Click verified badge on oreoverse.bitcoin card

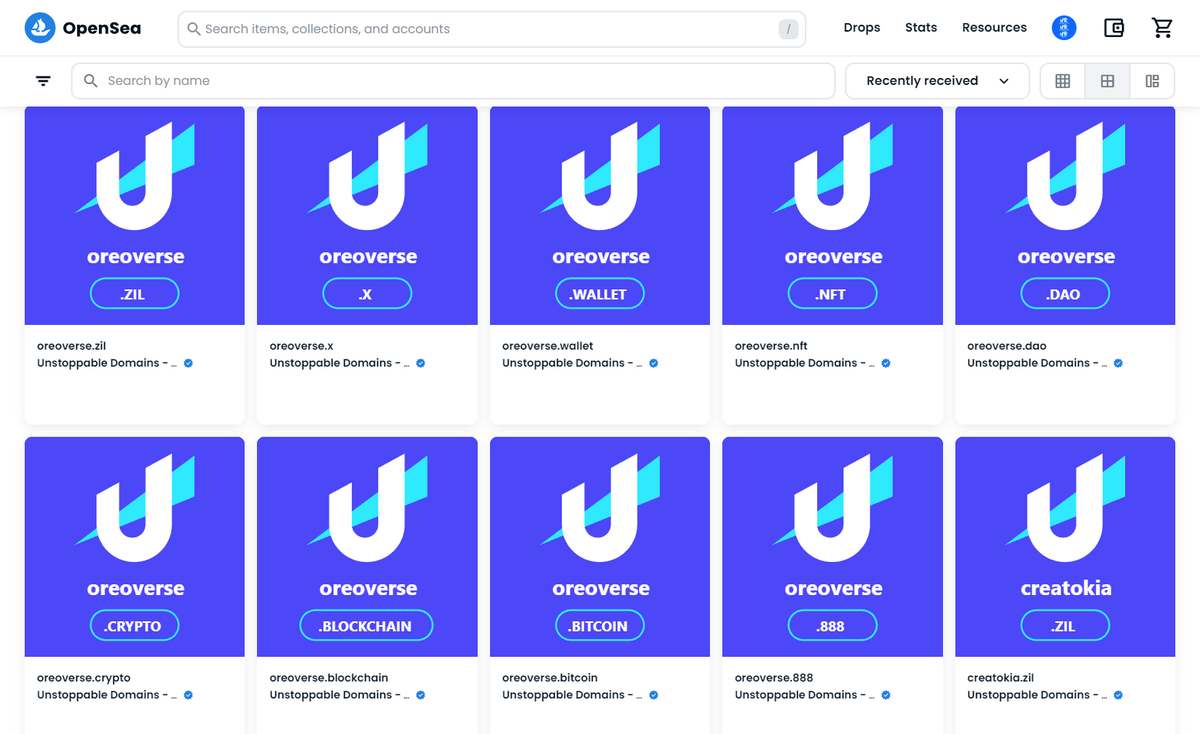pyautogui.click(x=654, y=695)
